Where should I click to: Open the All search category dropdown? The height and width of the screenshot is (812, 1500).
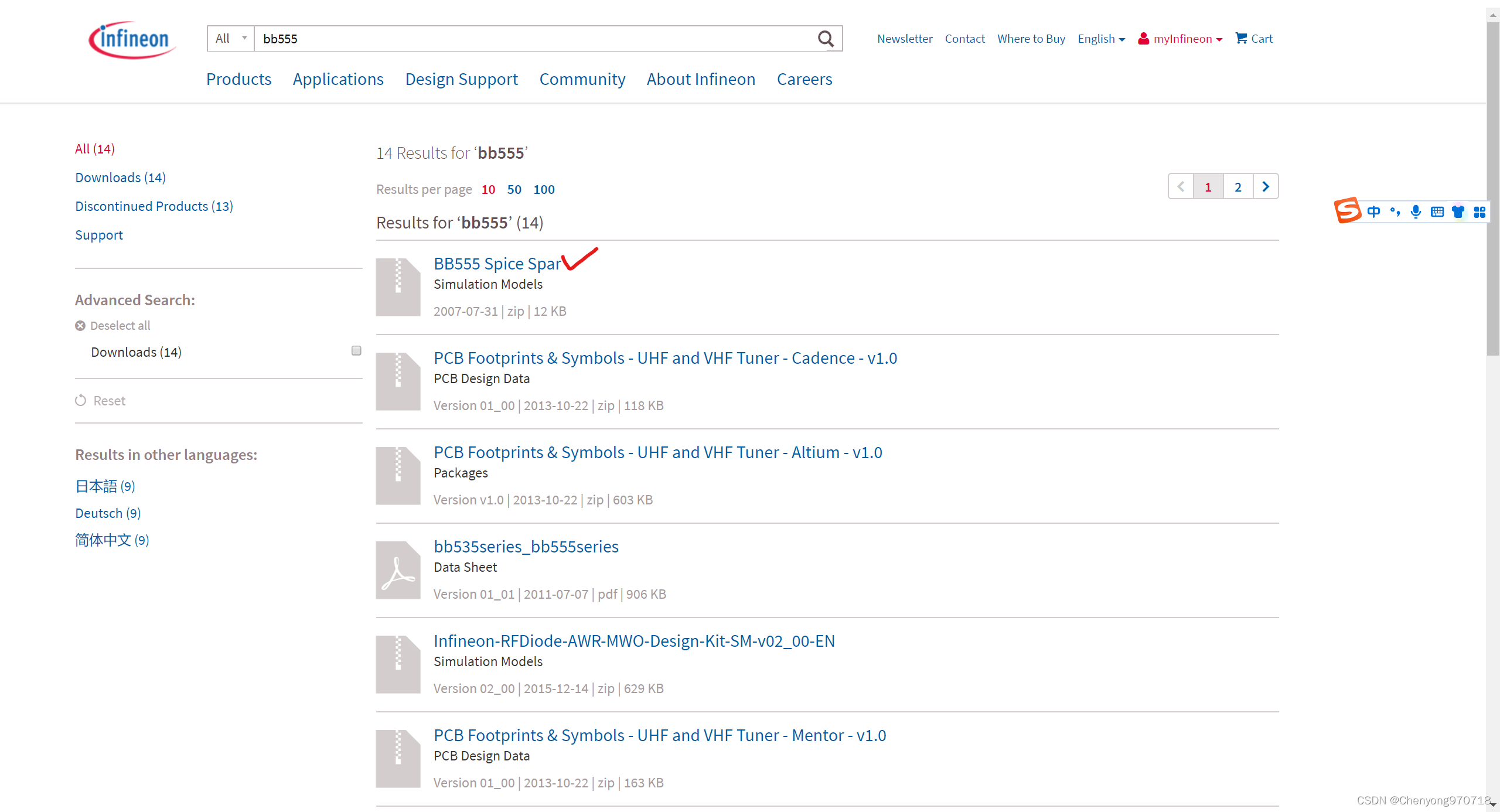click(x=231, y=39)
